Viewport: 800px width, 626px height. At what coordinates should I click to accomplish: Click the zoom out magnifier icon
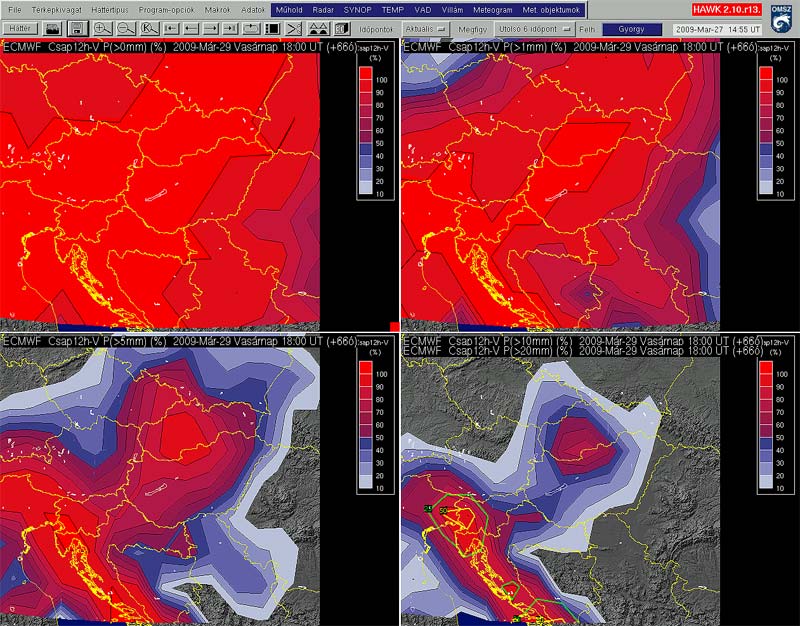pos(126,30)
